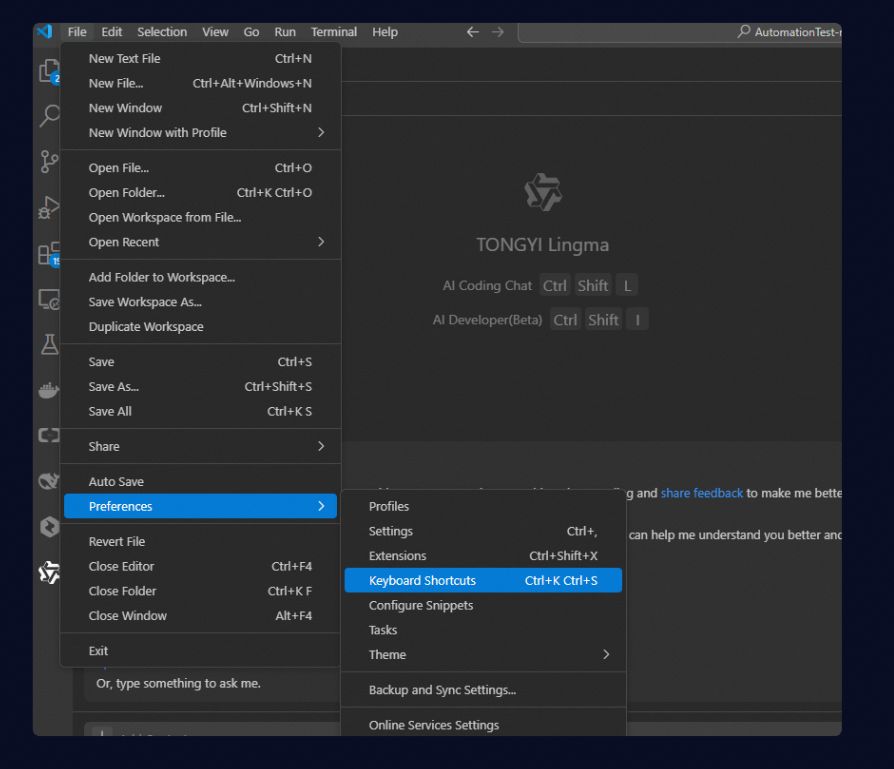This screenshot has width=894, height=769.
Task: Choose Open Folder... entry
Action: [200, 193]
